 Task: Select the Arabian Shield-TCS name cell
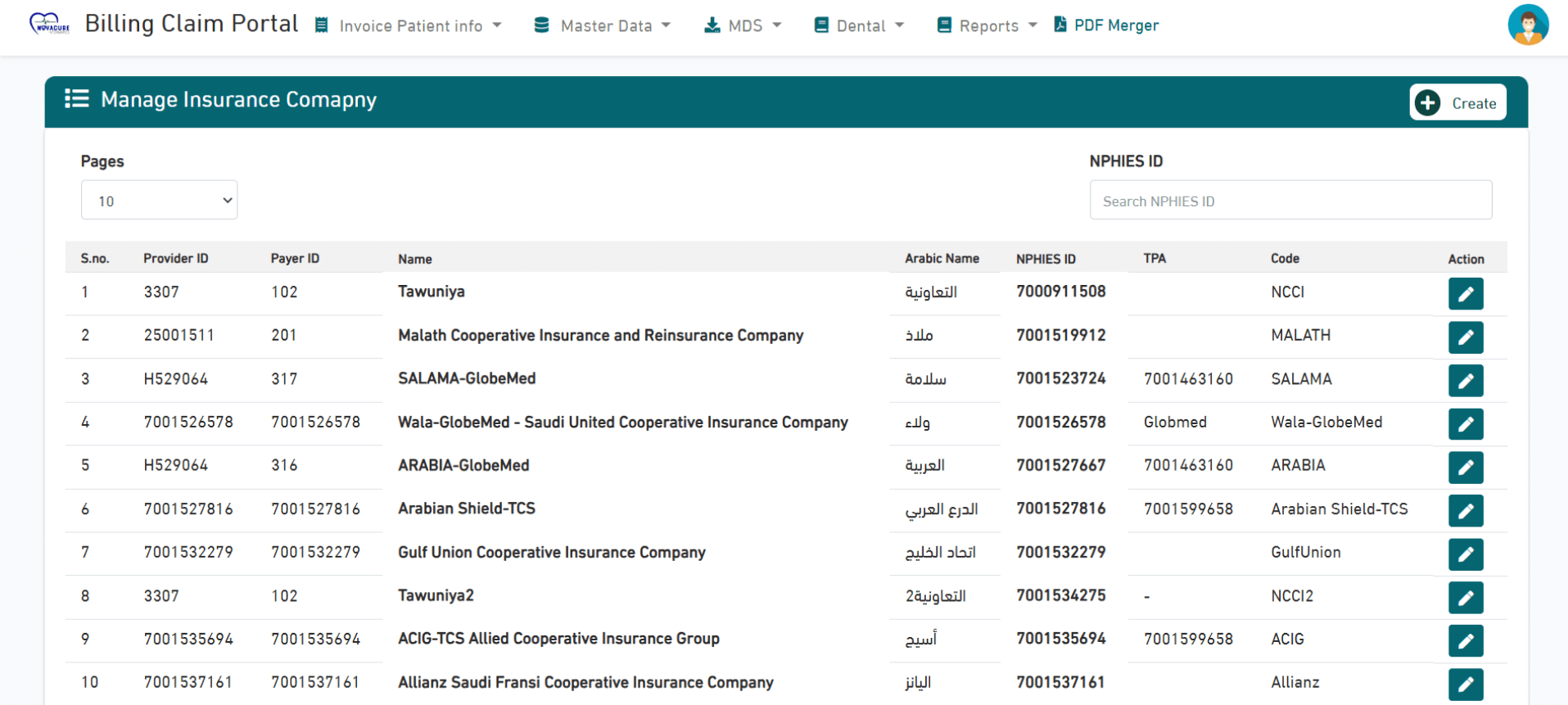point(467,508)
